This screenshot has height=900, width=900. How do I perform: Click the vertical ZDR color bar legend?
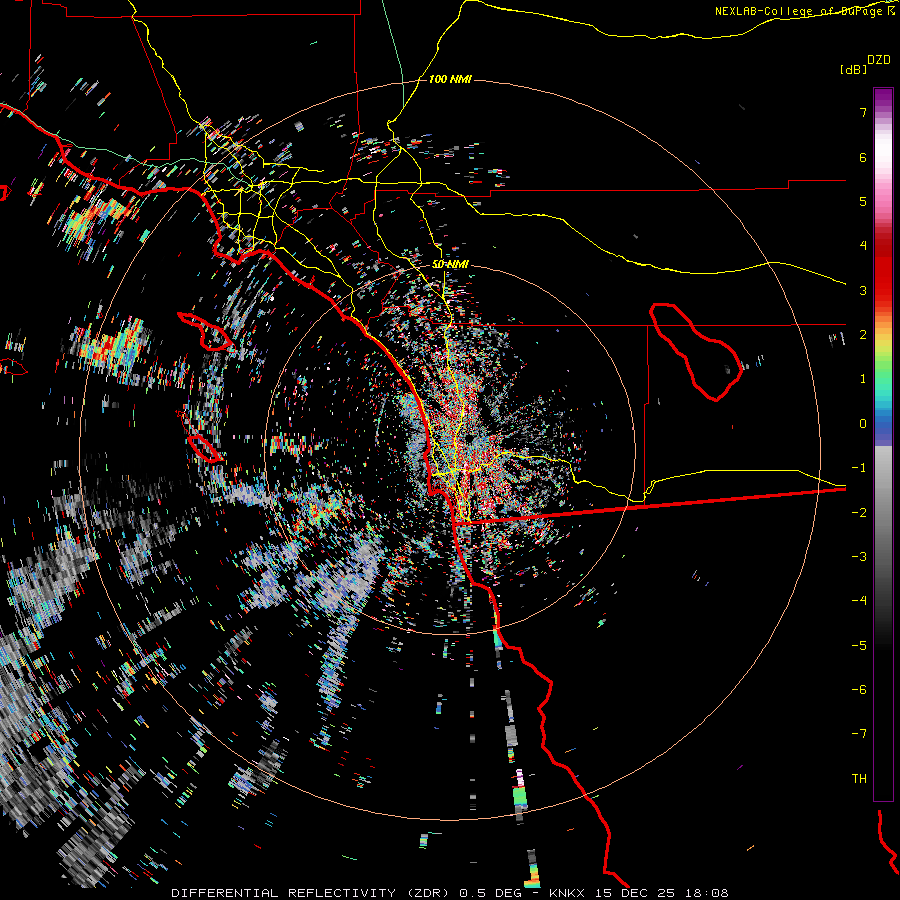(883, 444)
